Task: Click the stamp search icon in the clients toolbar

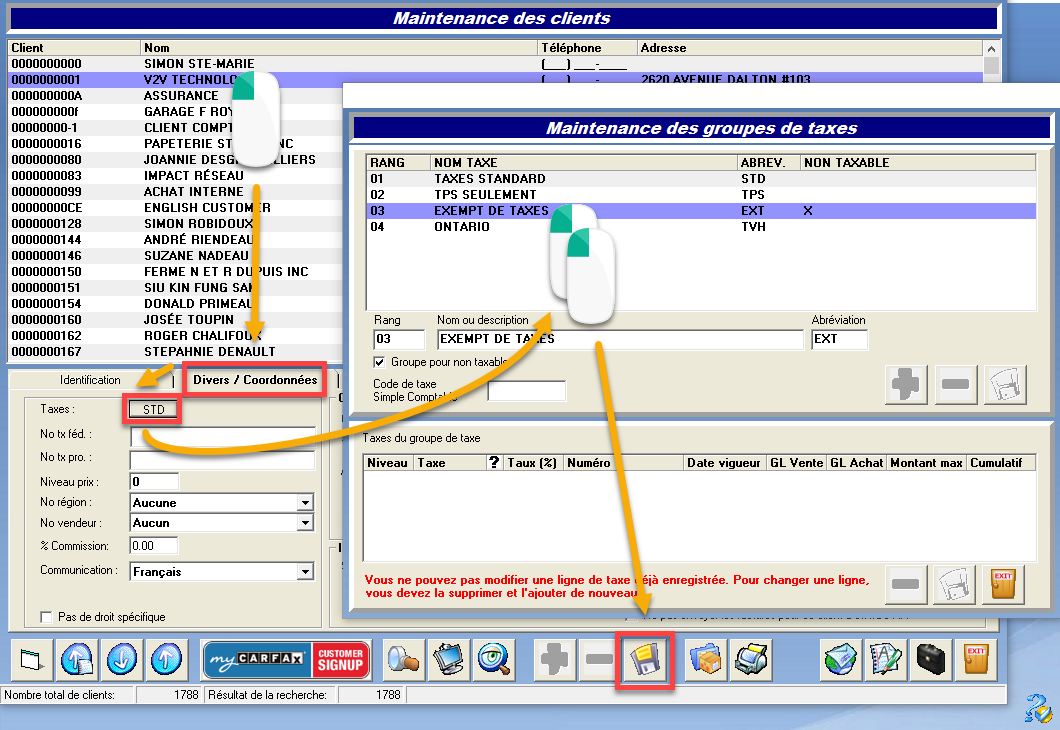Action: point(404,659)
